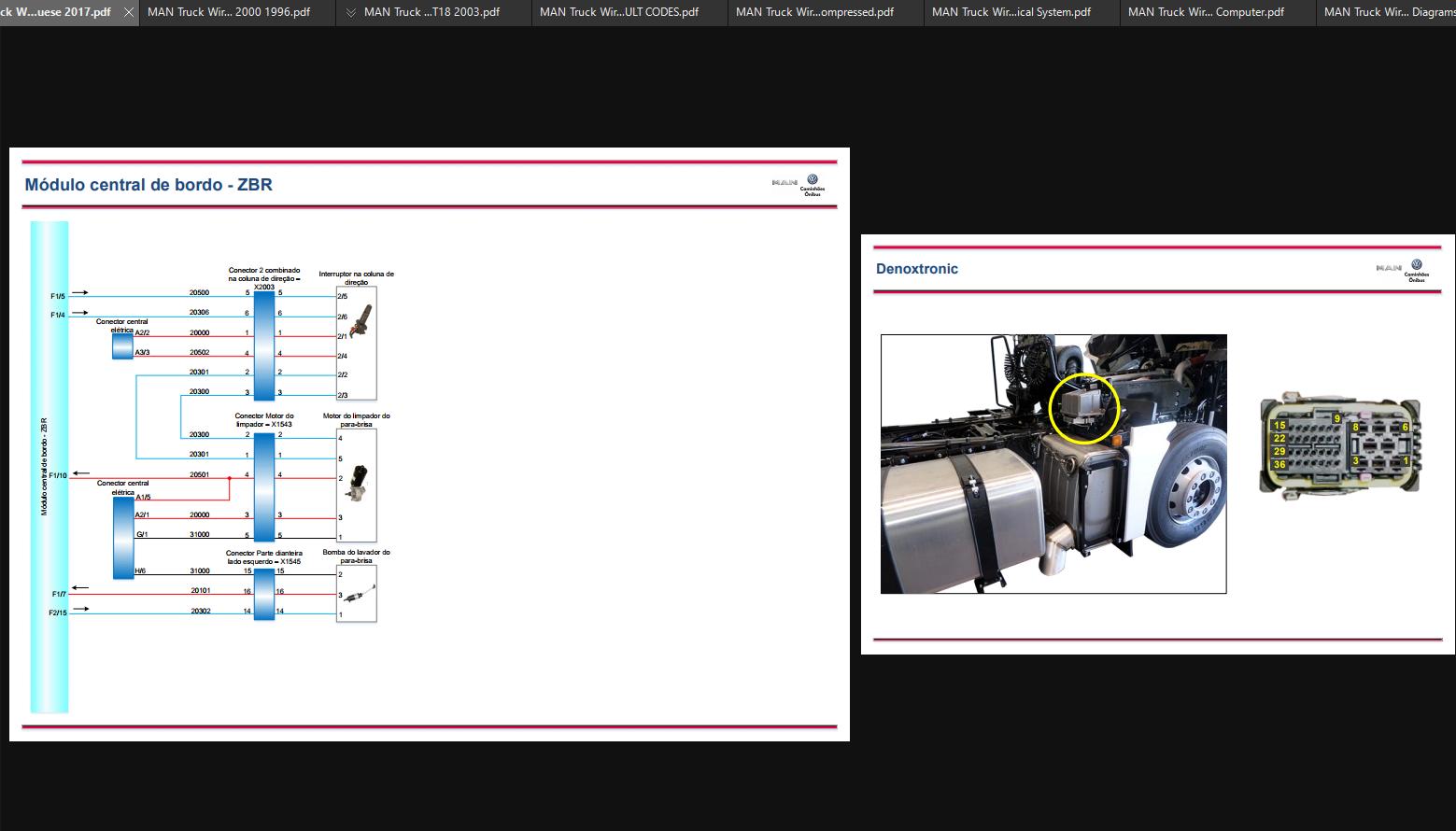Open the 'T18 2003.pdf' tab
The image size is (1456, 831).
point(431,12)
